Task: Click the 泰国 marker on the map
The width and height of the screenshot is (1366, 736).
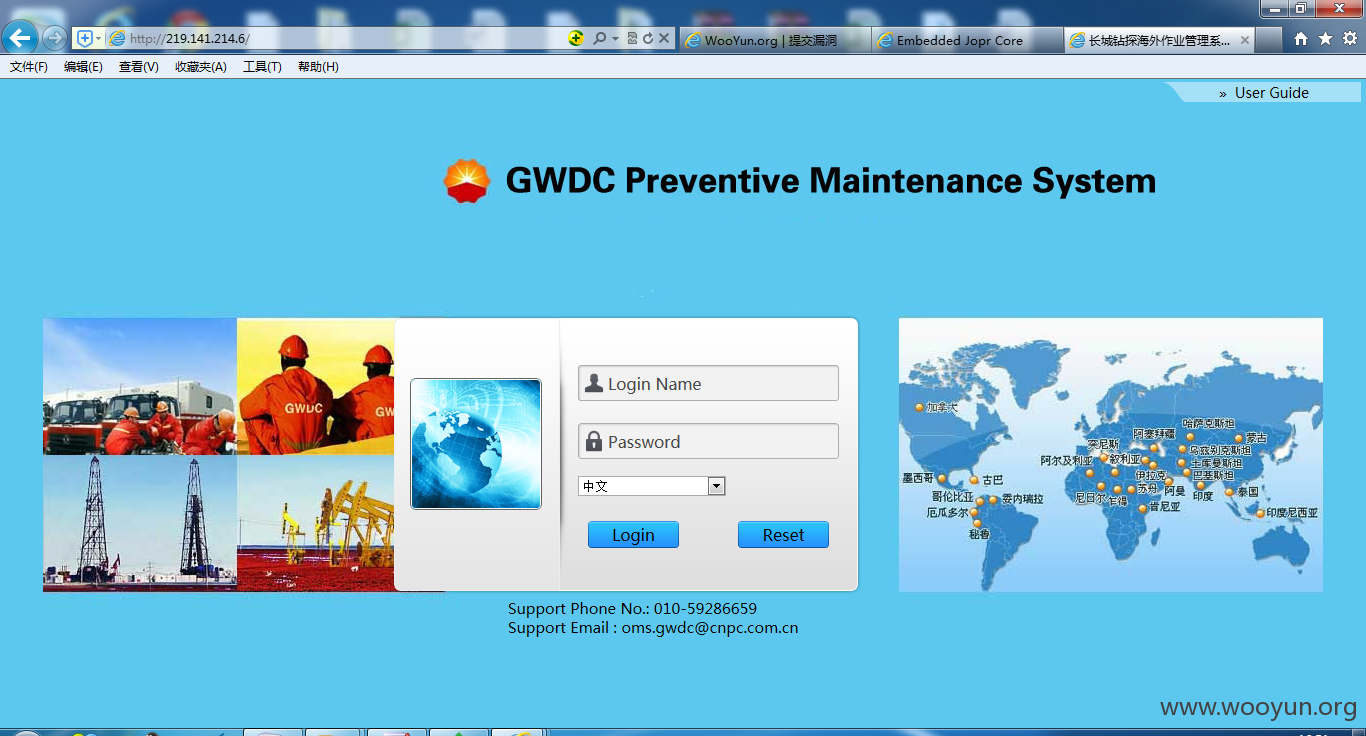Action: pyautogui.click(x=1229, y=492)
